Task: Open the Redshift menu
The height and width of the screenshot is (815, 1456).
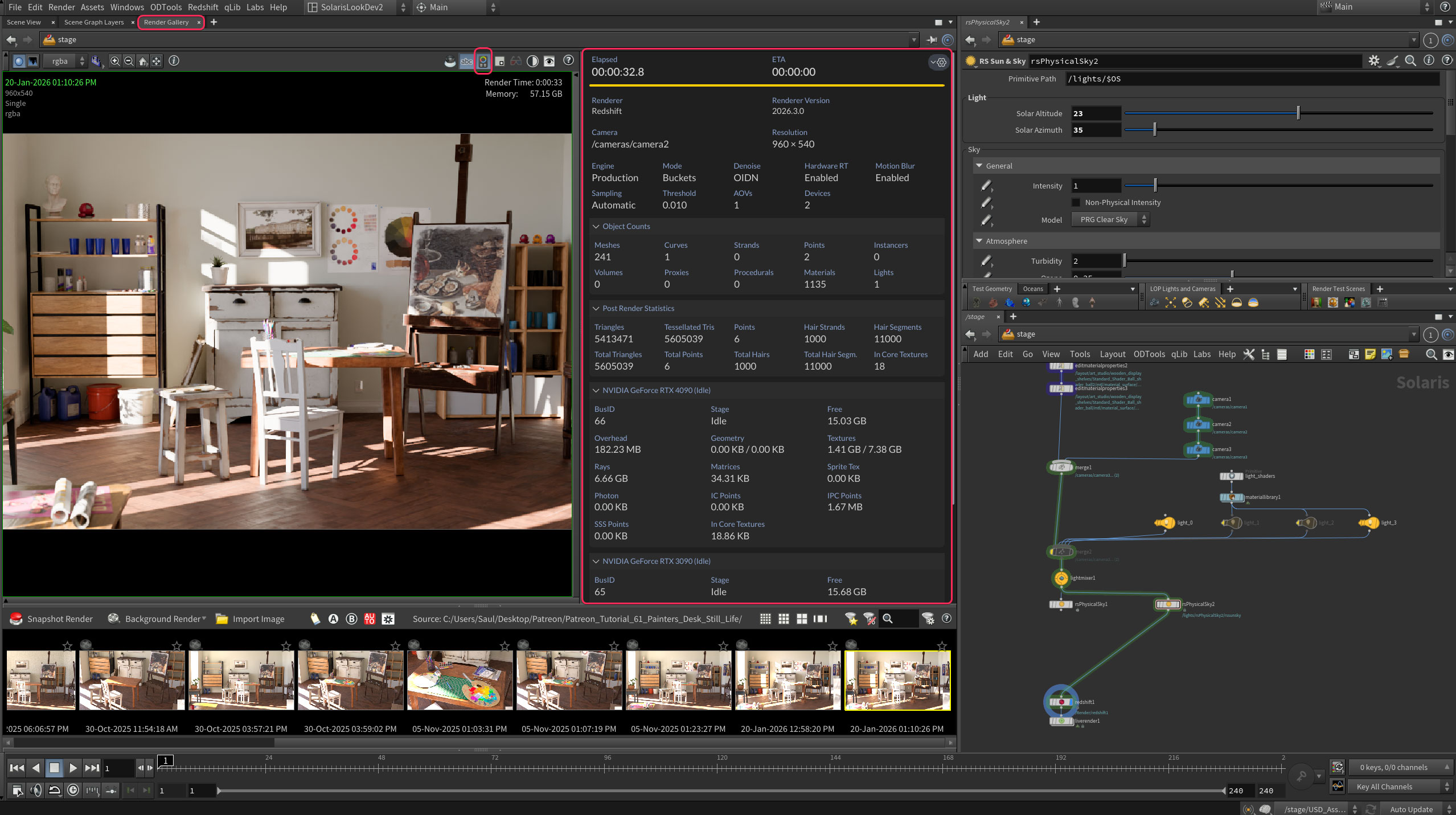Action: [x=203, y=7]
